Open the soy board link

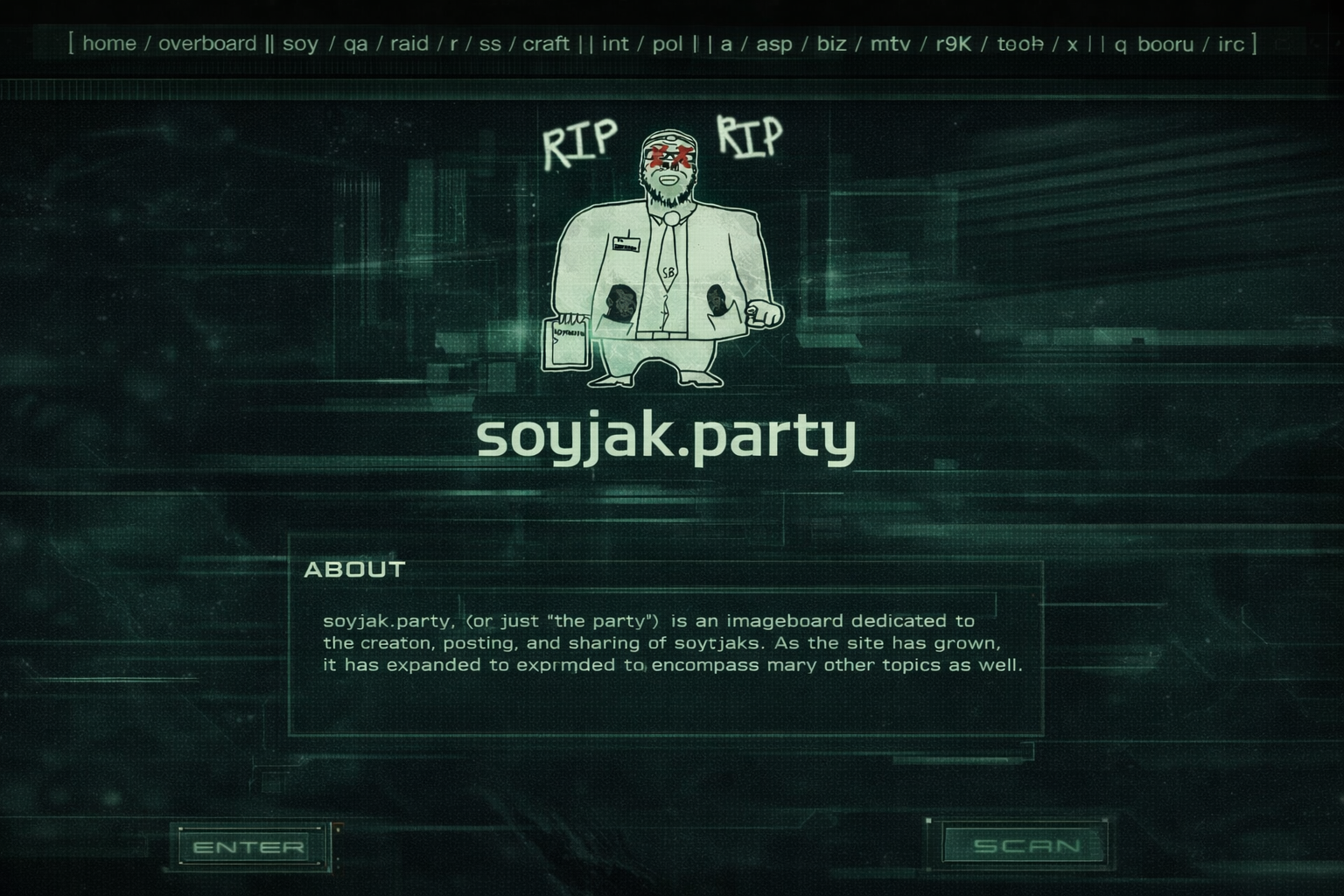coord(300,45)
